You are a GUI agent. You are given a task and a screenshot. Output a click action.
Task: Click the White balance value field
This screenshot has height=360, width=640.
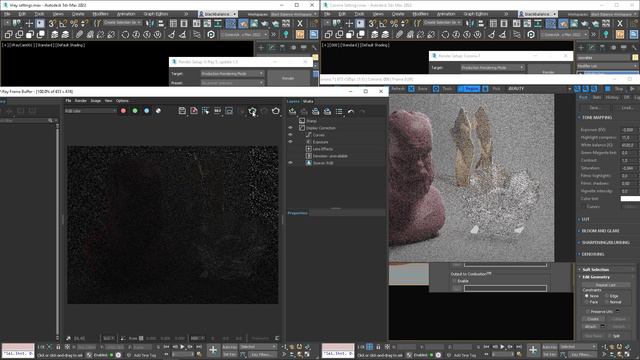(628, 145)
